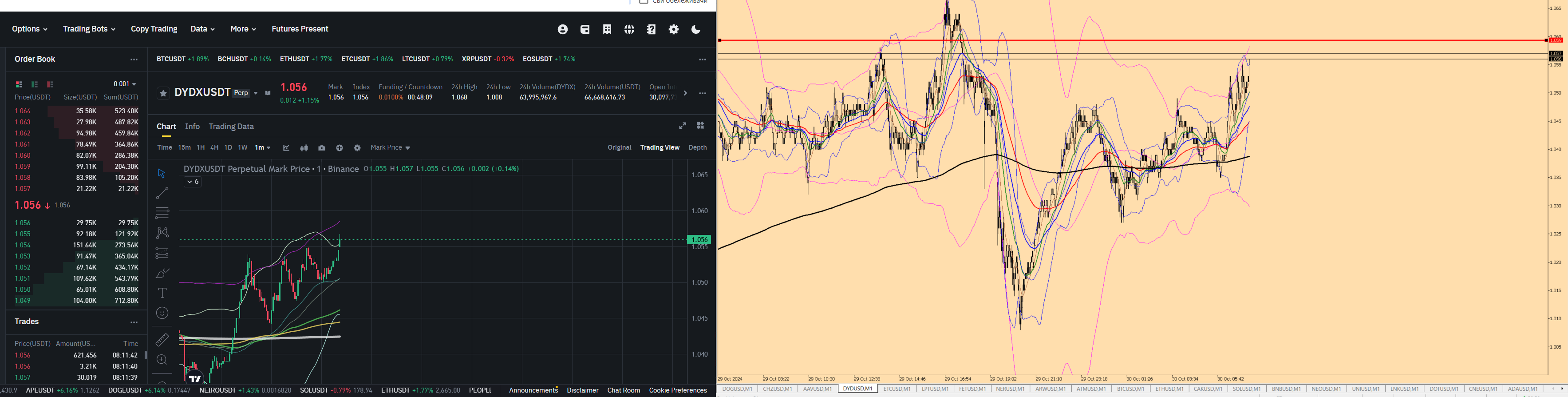
Task: Pick the text annotation tool
Action: (x=162, y=293)
